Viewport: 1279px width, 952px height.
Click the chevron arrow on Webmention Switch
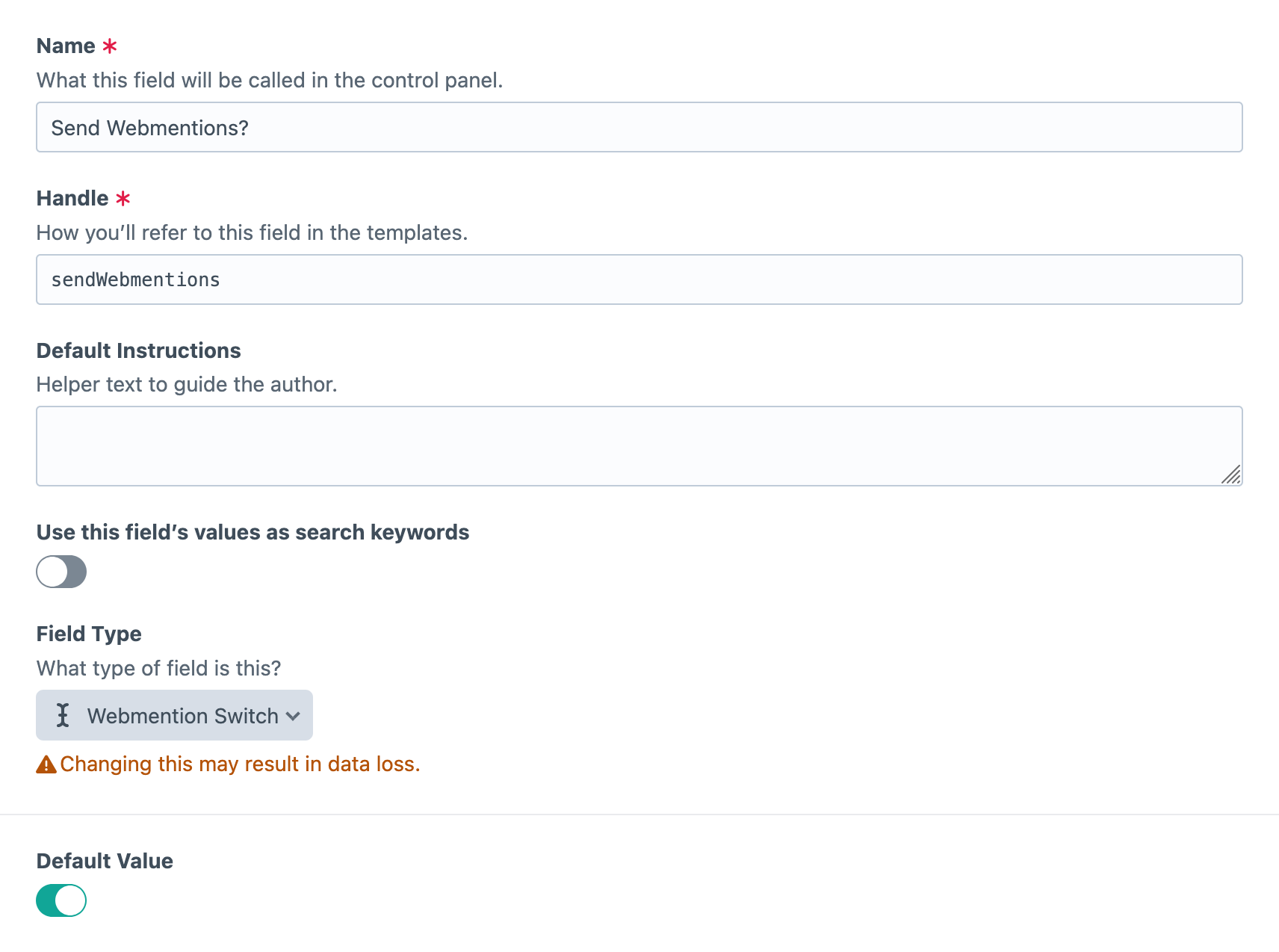click(x=293, y=716)
